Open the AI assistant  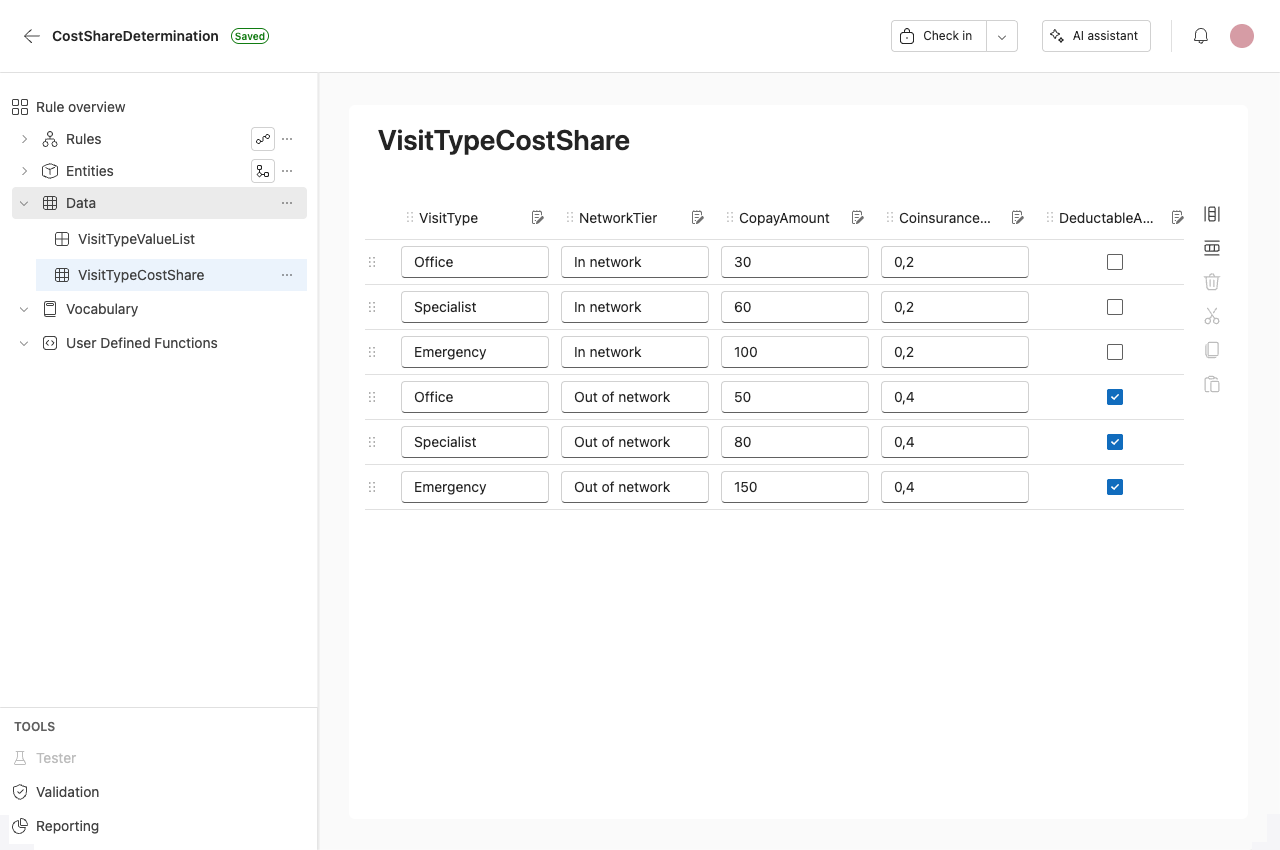(x=1096, y=35)
